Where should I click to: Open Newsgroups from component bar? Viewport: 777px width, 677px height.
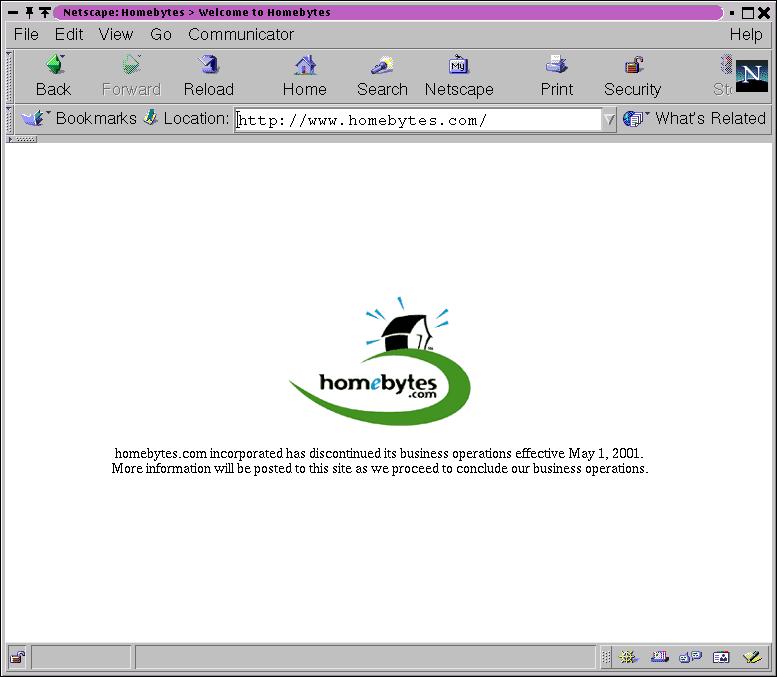(x=690, y=657)
